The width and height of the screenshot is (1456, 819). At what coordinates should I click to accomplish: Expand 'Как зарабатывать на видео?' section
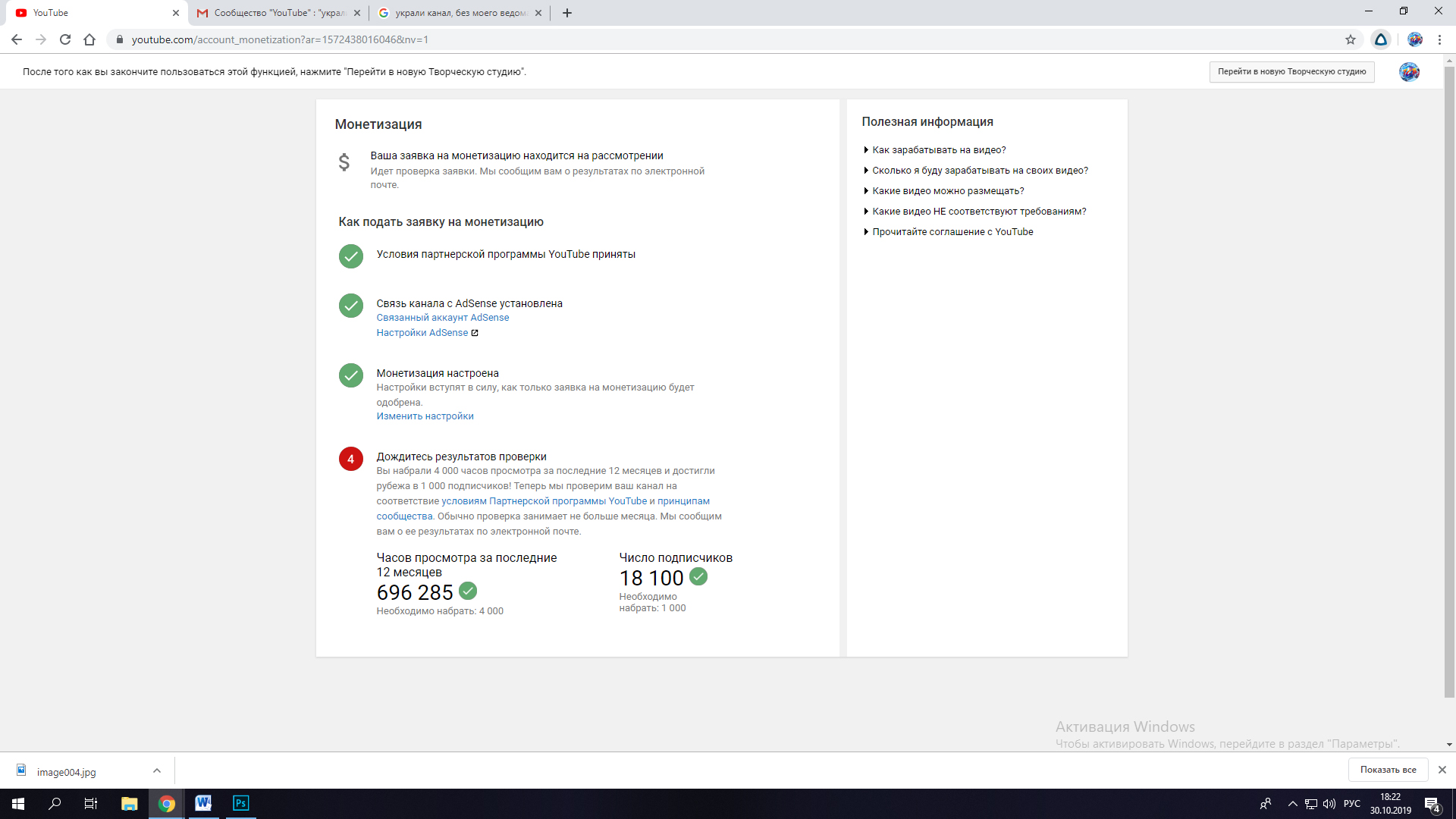click(938, 150)
